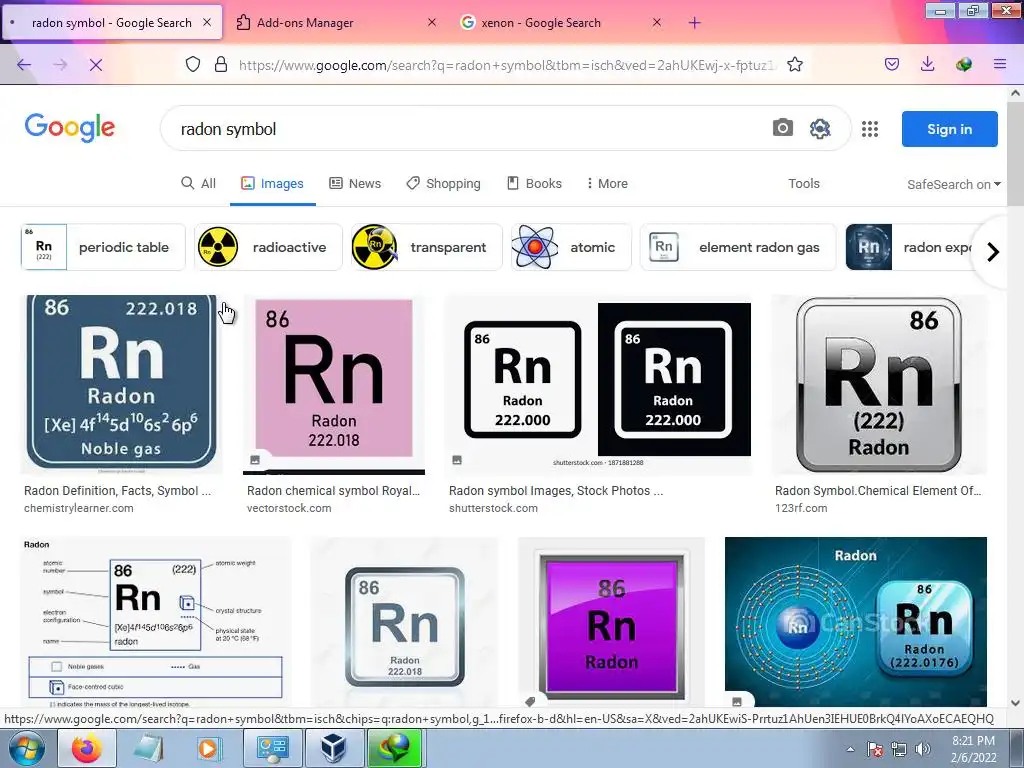1024x768 pixels.
Task: Go back to previous page
Action: coord(24,64)
